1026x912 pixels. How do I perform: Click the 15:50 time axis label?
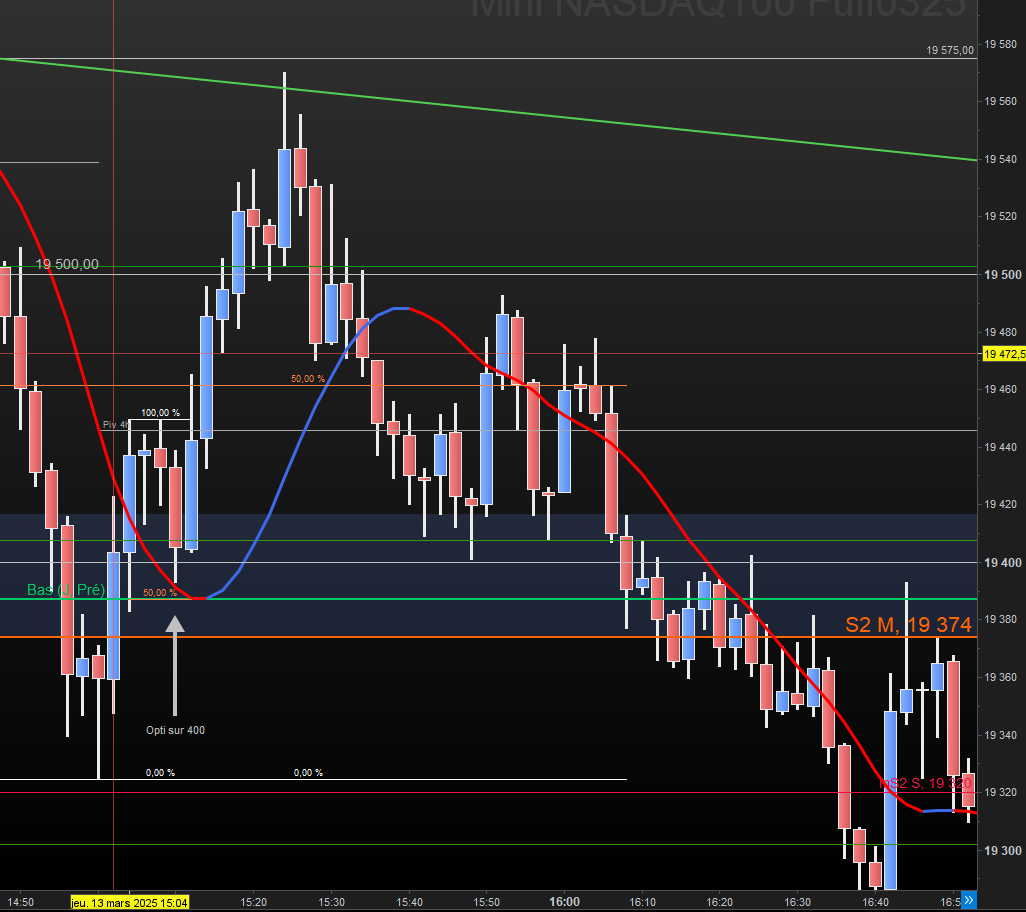point(486,902)
